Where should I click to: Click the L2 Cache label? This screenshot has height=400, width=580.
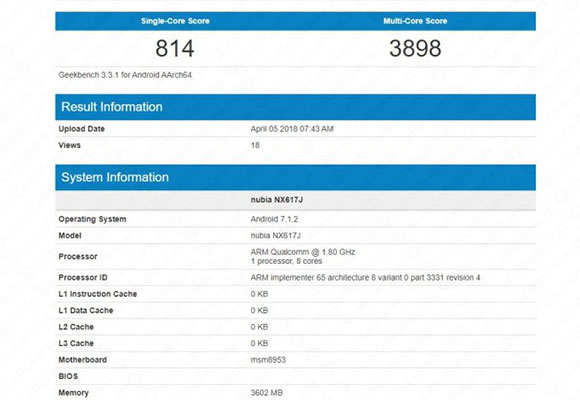[76, 327]
